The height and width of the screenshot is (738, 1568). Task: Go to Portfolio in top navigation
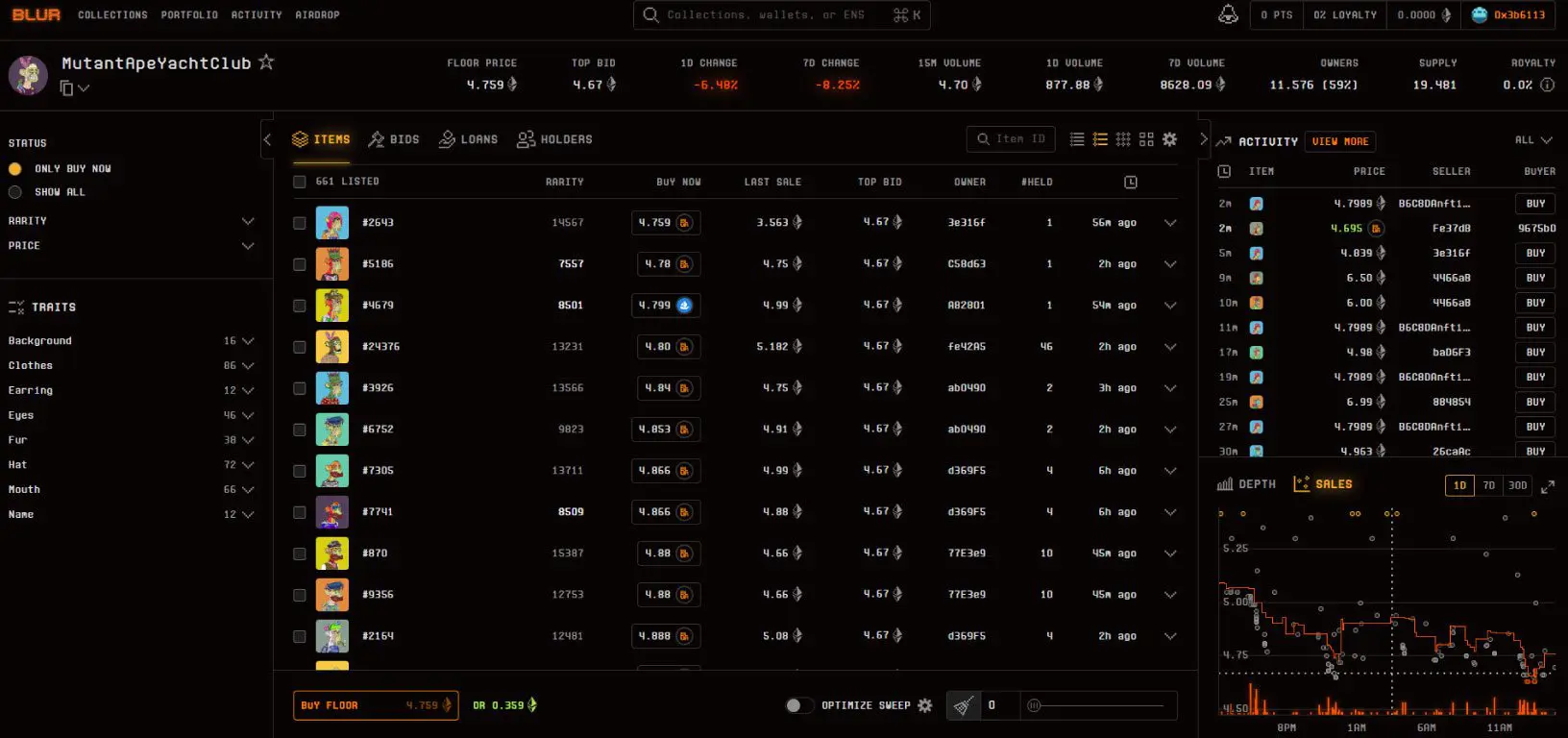[x=189, y=15]
